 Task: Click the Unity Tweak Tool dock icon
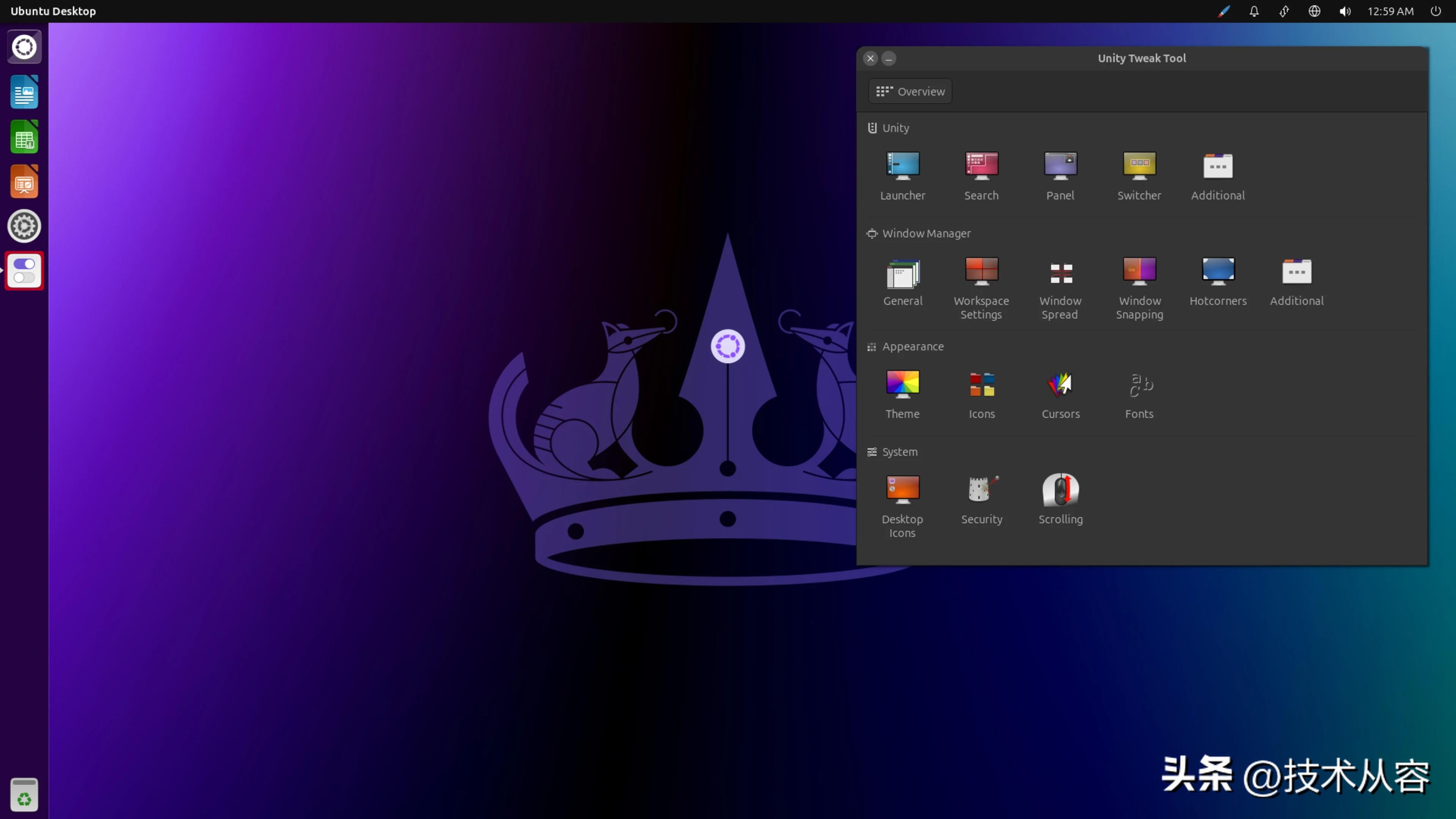click(24, 271)
